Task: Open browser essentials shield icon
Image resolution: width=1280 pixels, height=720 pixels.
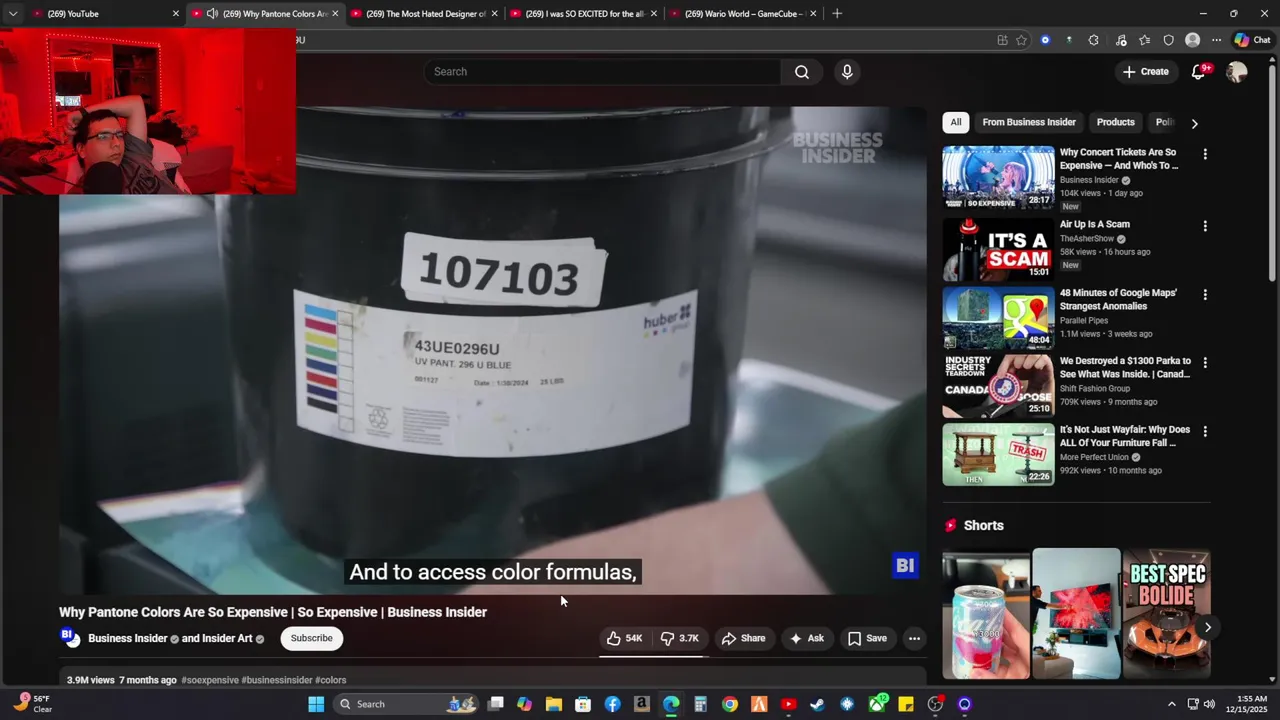Action: coord(1168,40)
